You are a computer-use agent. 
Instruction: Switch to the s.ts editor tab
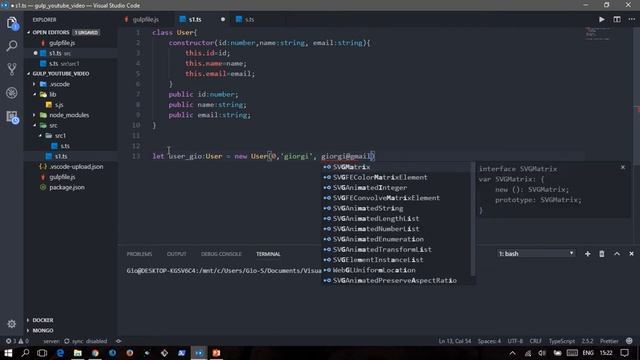(249, 19)
